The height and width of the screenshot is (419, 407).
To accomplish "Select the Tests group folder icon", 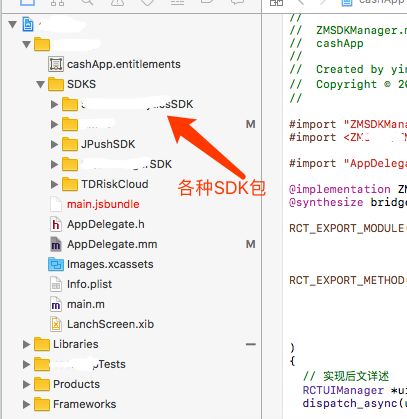I will pyautogui.click(x=42, y=364).
